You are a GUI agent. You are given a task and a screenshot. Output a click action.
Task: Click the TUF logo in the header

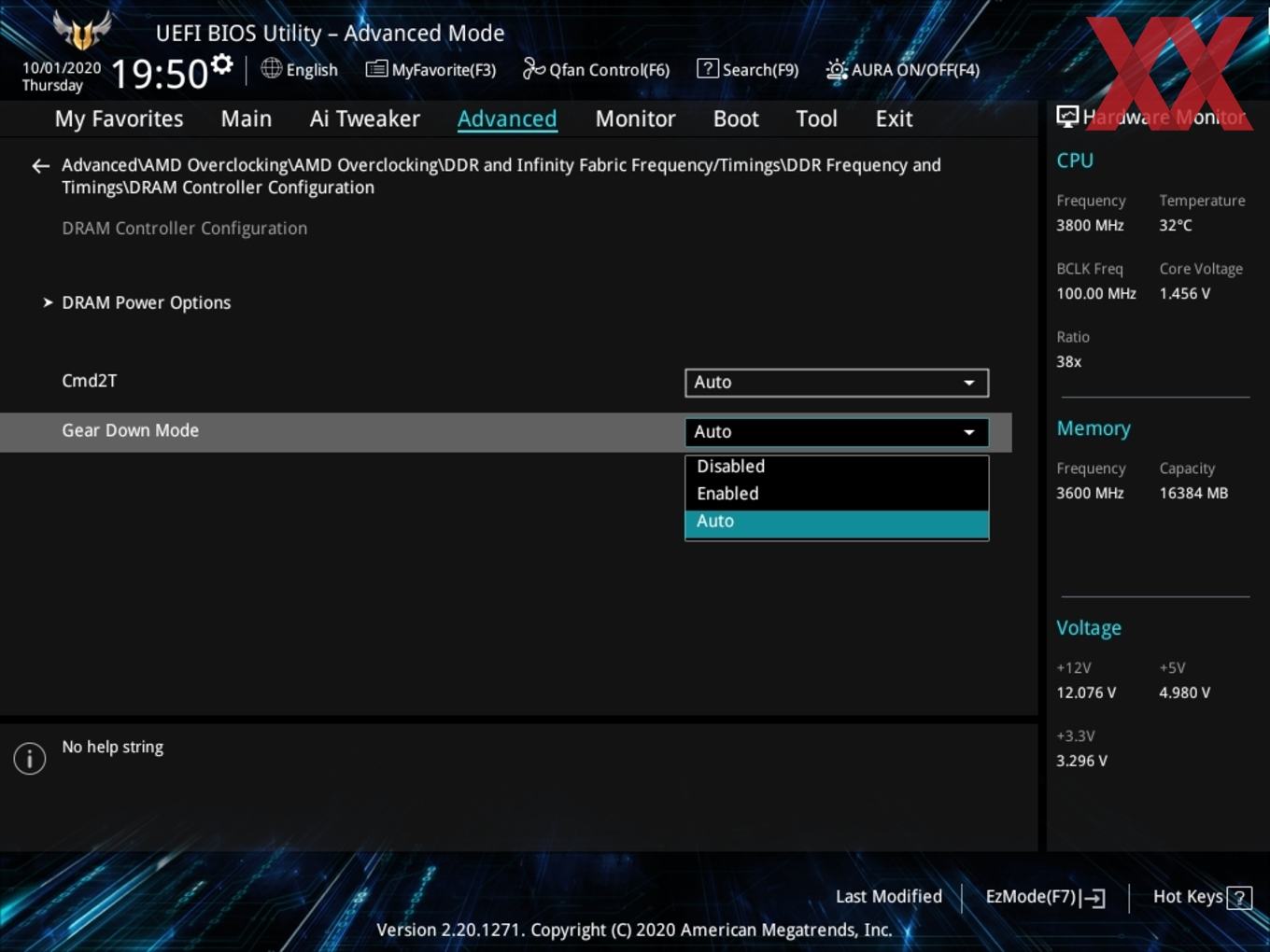point(82,30)
